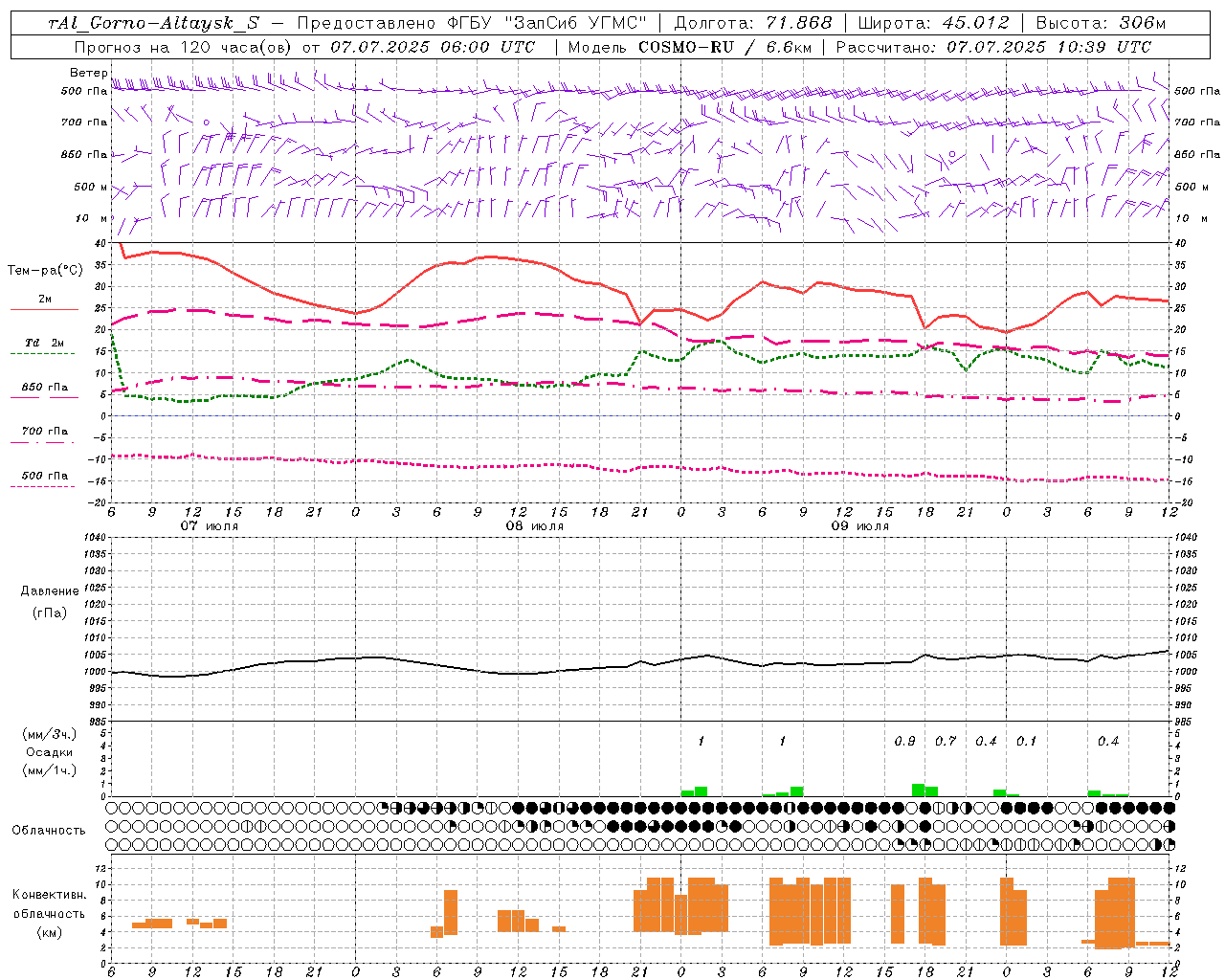Click the Давление panel label
The image size is (1225, 980).
[50, 591]
